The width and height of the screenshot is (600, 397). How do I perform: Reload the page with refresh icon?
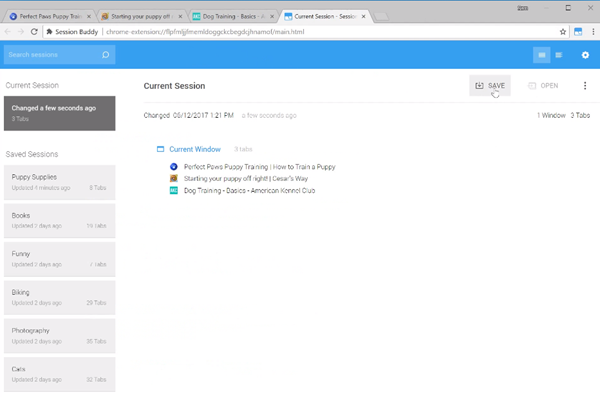point(34,32)
